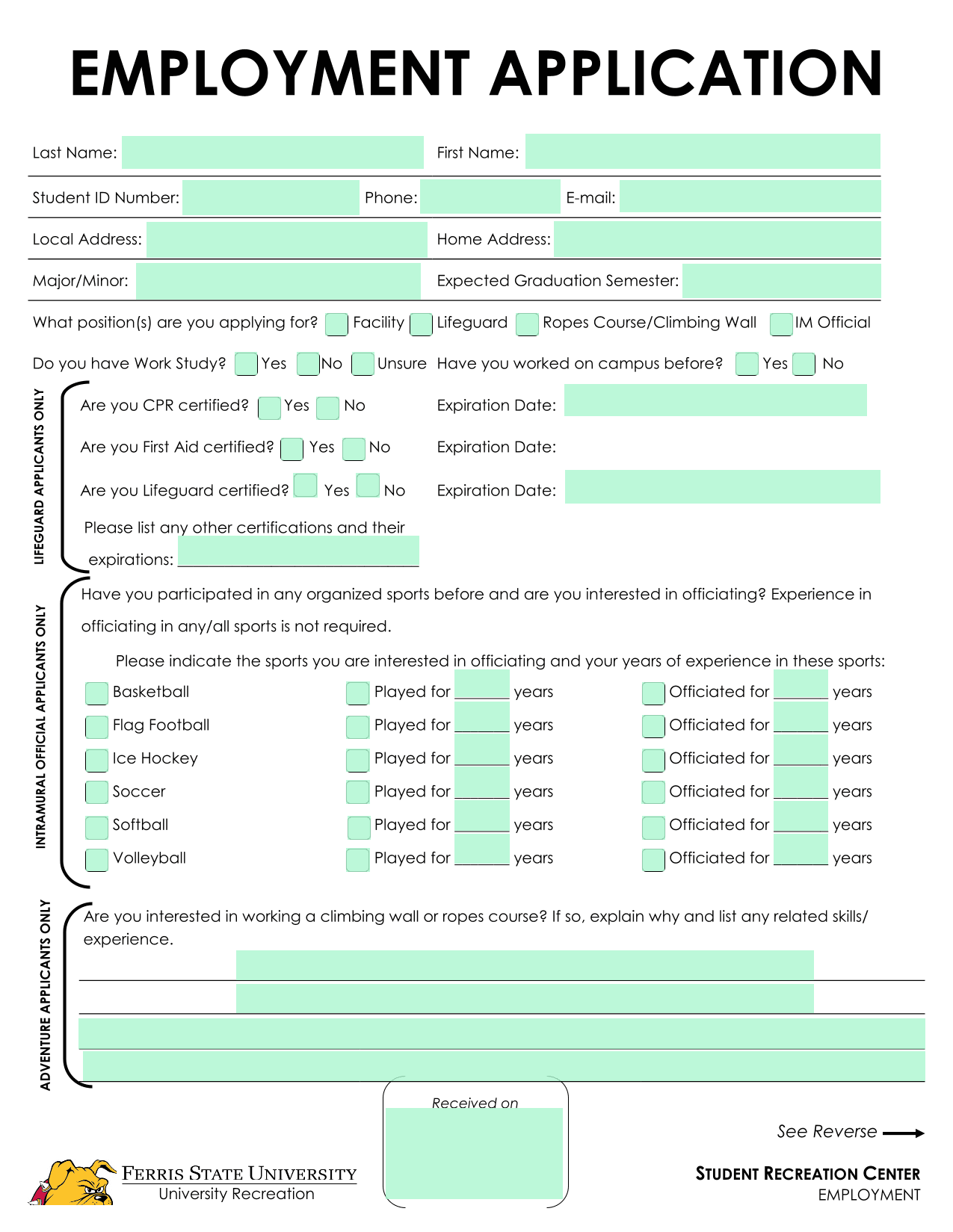The image size is (953, 1232).
Task: Click the CPR Expiration Date field
Action: (x=715, y=400)
